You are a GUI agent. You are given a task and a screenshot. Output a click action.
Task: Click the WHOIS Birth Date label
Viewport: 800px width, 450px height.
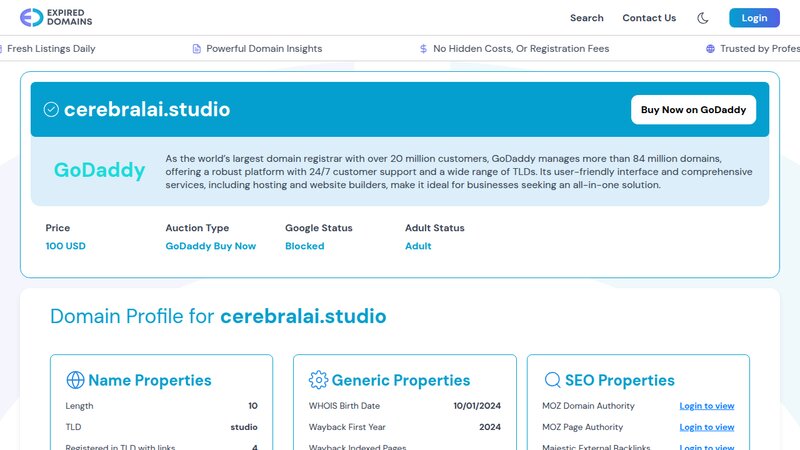(344, 406)
